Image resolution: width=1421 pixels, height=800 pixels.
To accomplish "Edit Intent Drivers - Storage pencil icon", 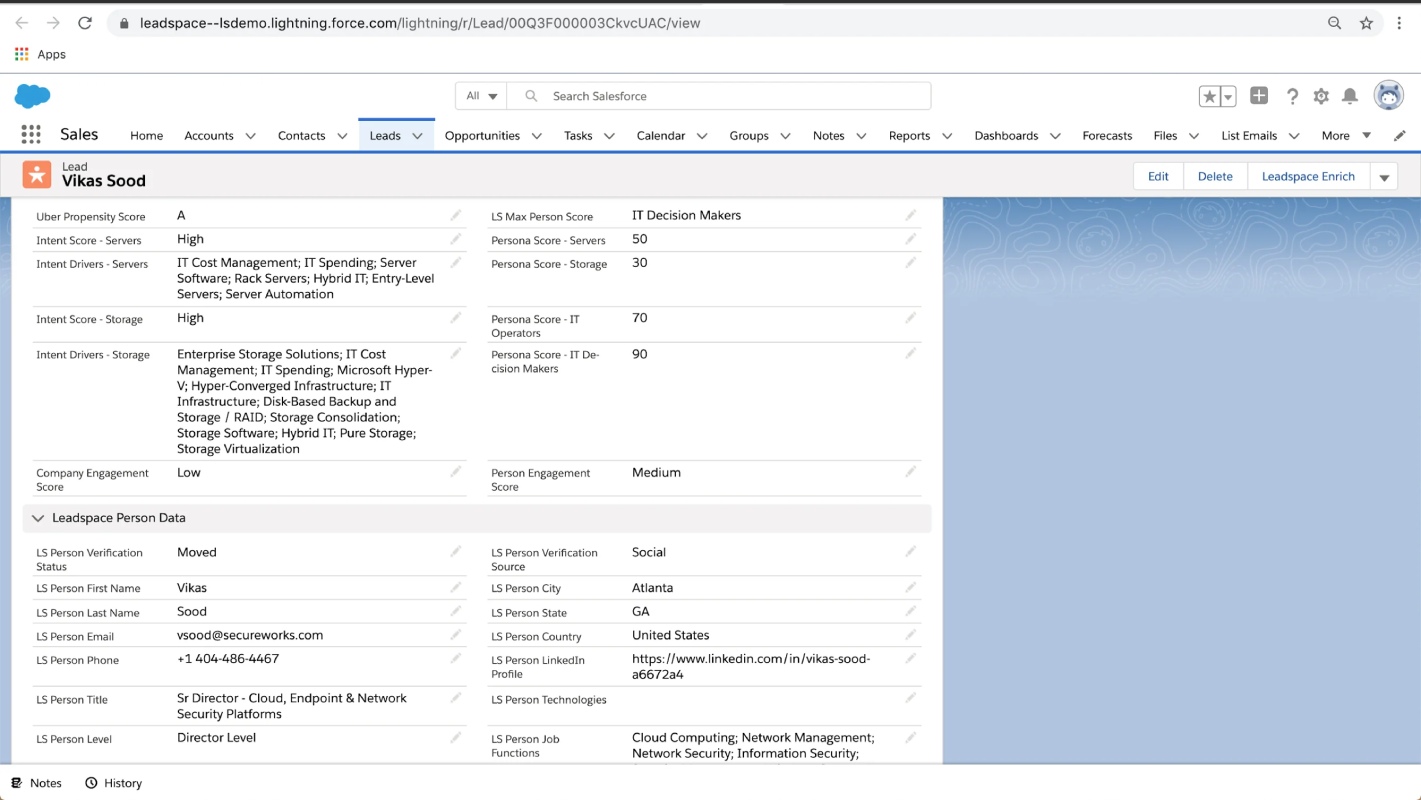I will click(x=455, y=354).
